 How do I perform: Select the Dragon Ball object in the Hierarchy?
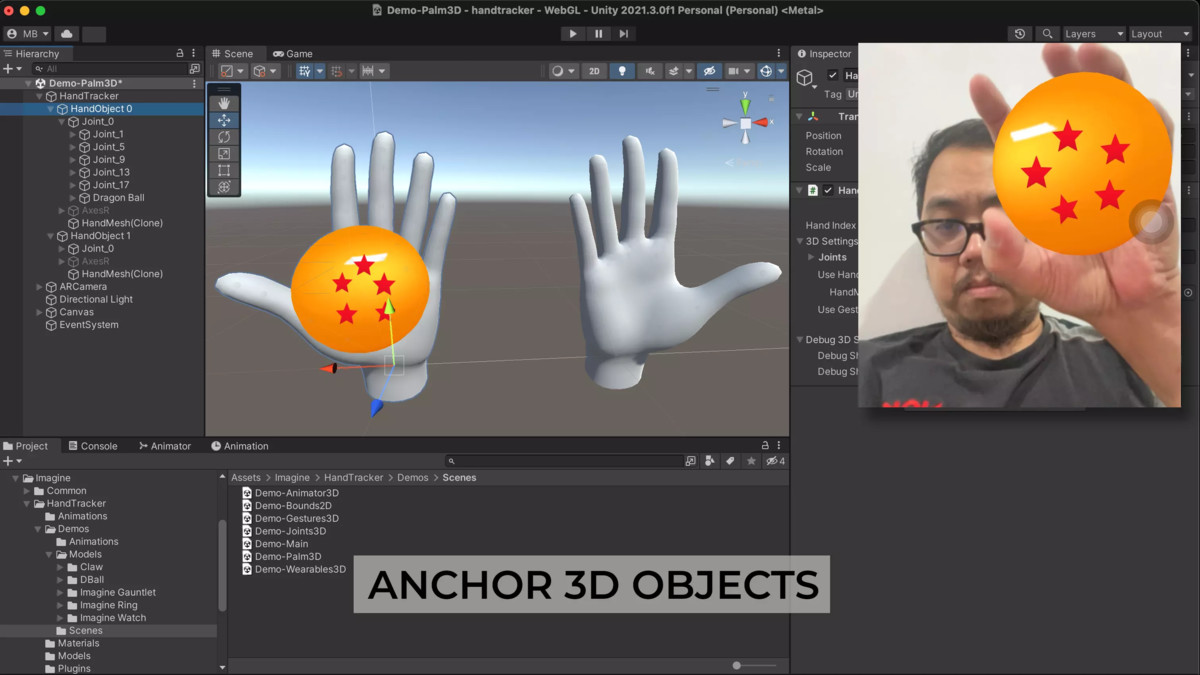118,197
